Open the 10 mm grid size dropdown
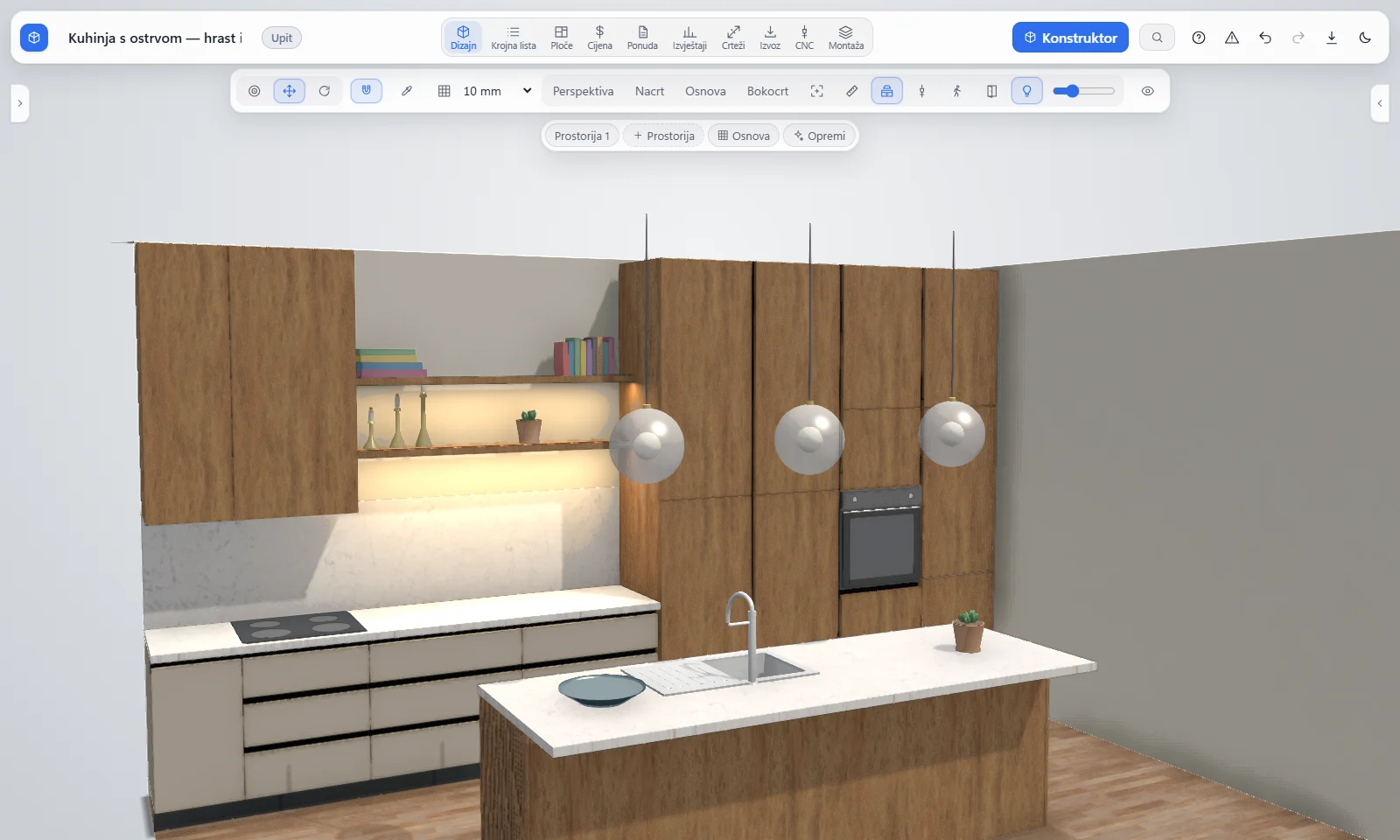 [498, 91]
